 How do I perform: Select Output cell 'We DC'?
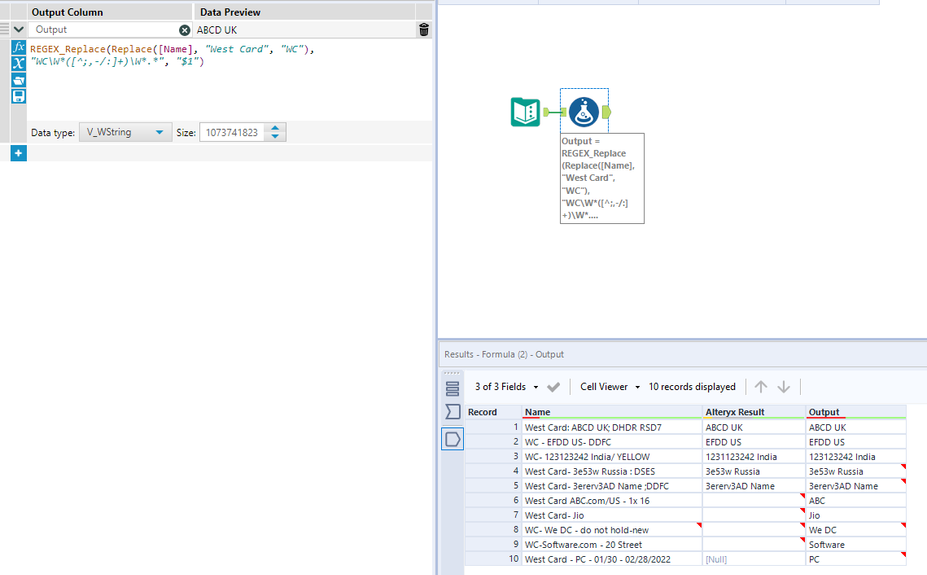point(855,530)
